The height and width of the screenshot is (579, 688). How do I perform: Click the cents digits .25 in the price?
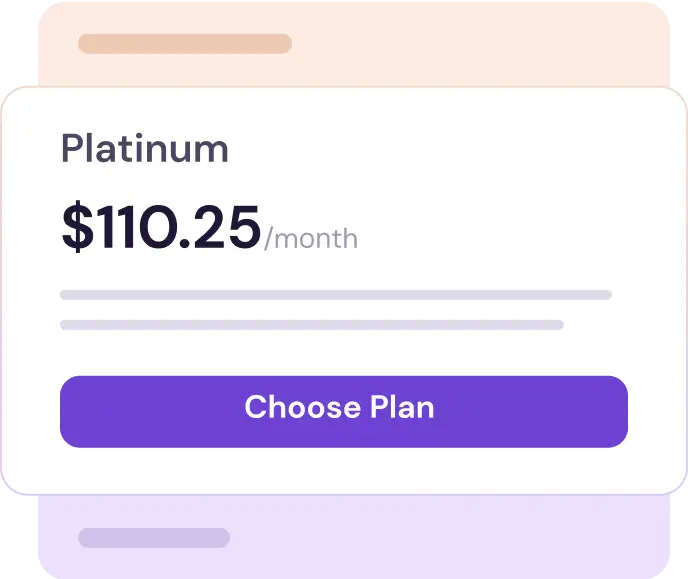click(x=230, y=227)
